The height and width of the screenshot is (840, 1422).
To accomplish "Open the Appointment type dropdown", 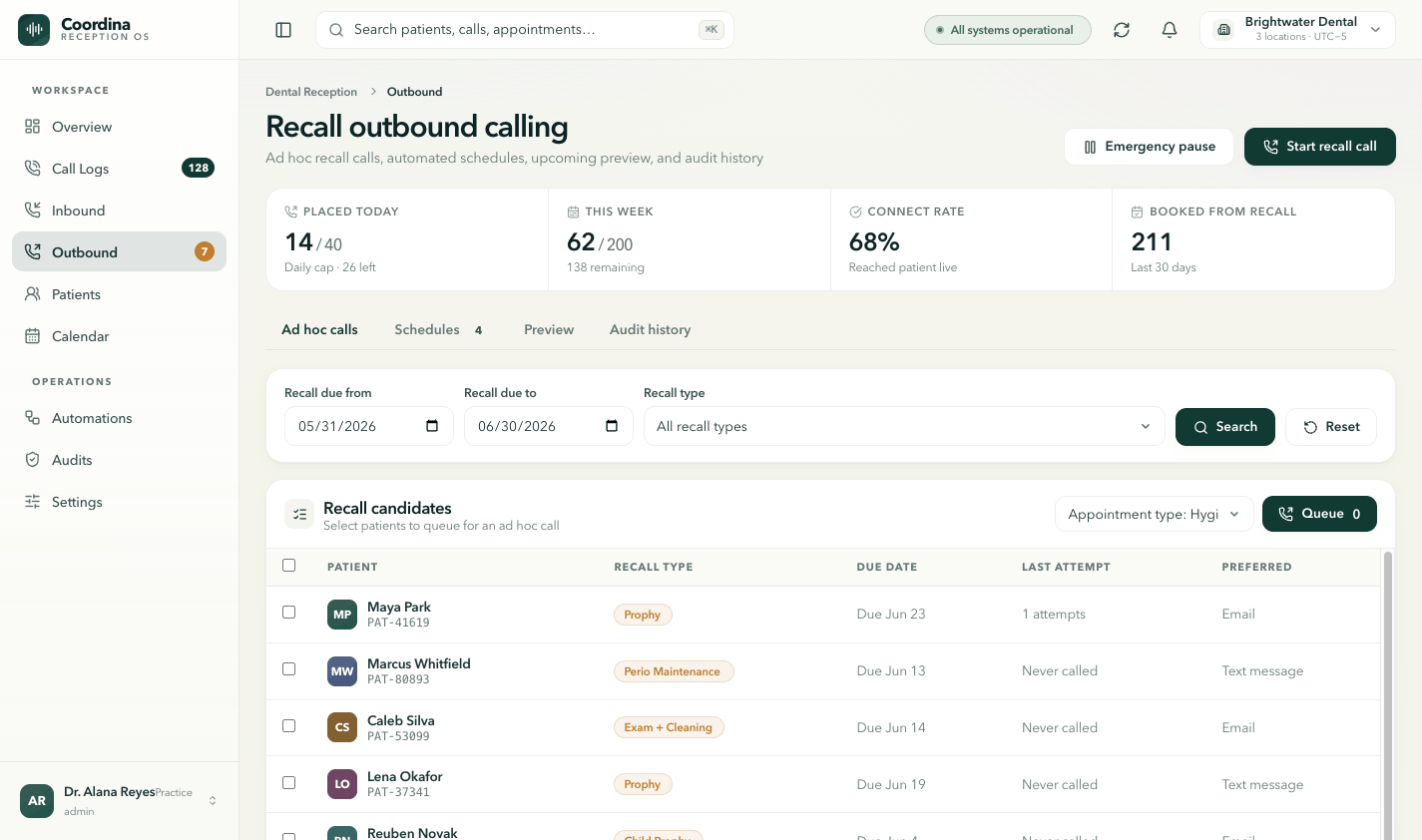I will click(x=1154, y=515).
